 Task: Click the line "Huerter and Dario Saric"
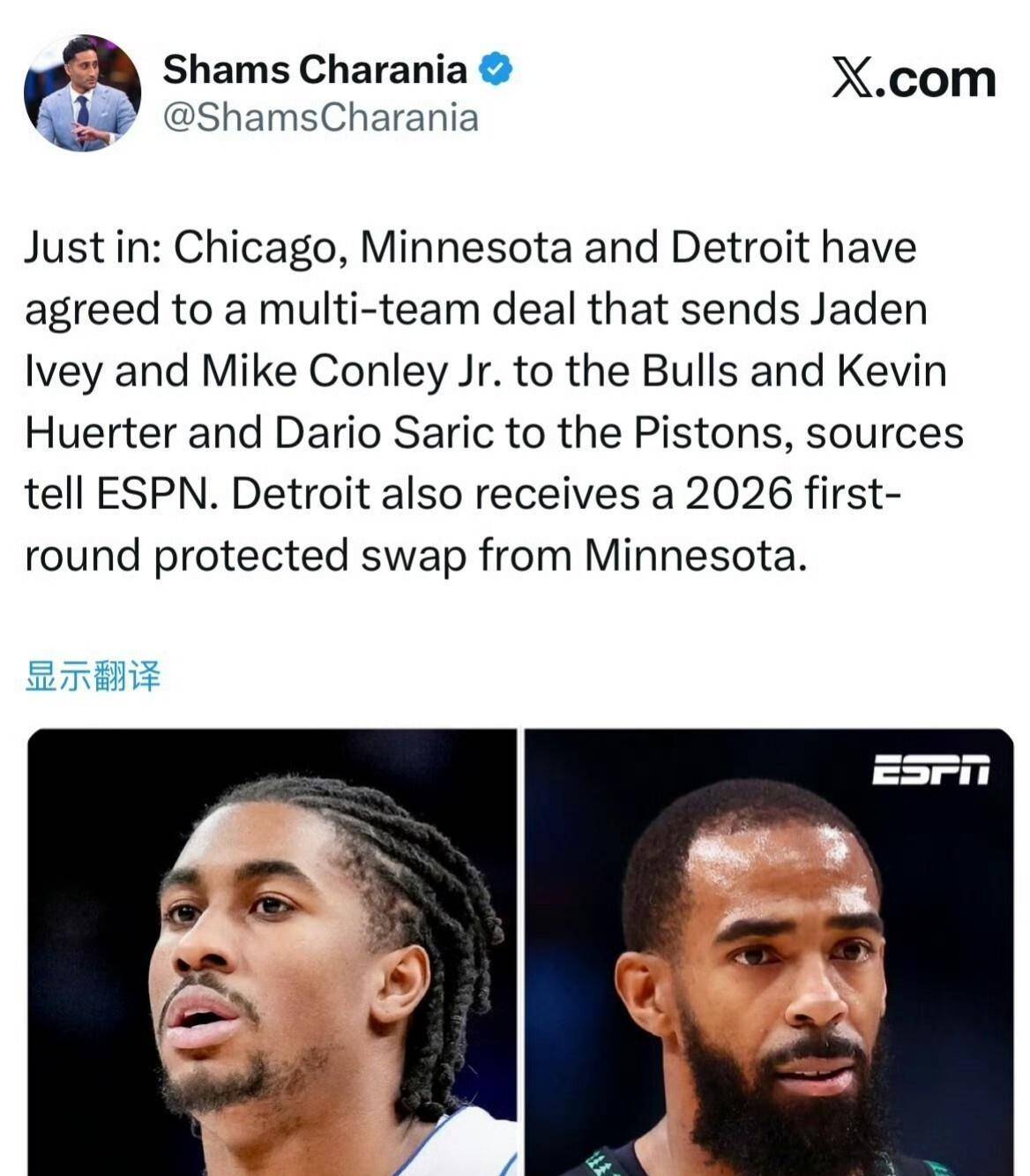click(494, 433)
